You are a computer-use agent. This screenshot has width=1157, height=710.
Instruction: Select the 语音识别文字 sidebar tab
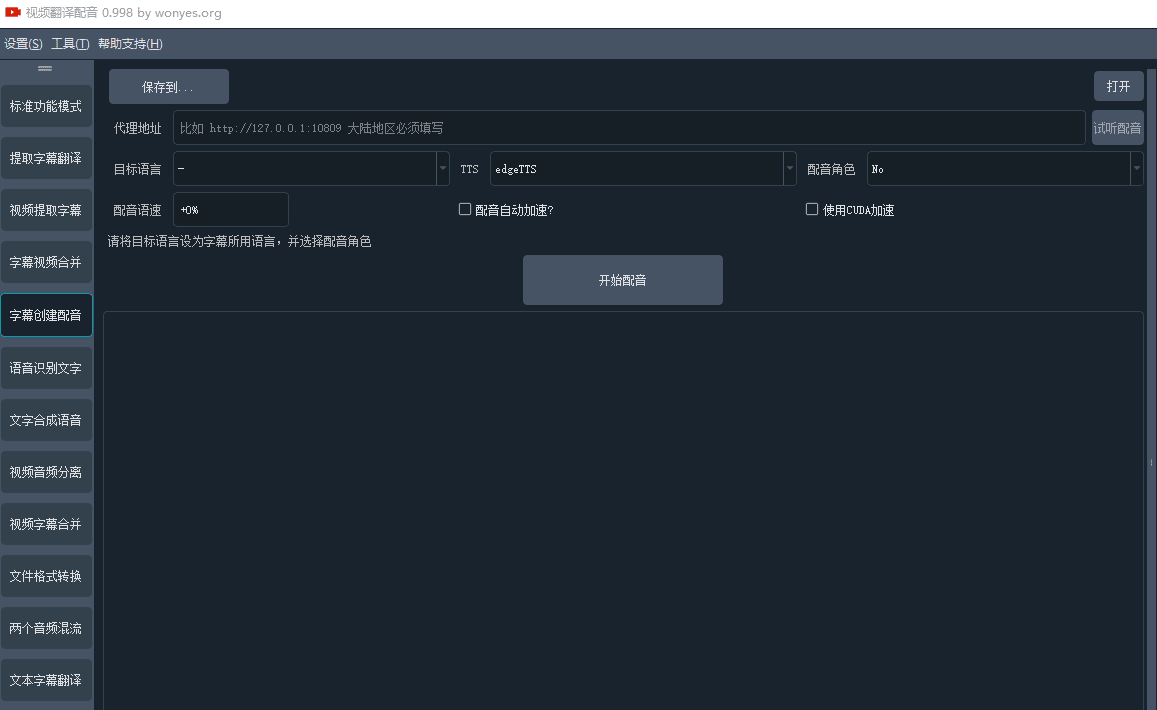click(46, 368)
